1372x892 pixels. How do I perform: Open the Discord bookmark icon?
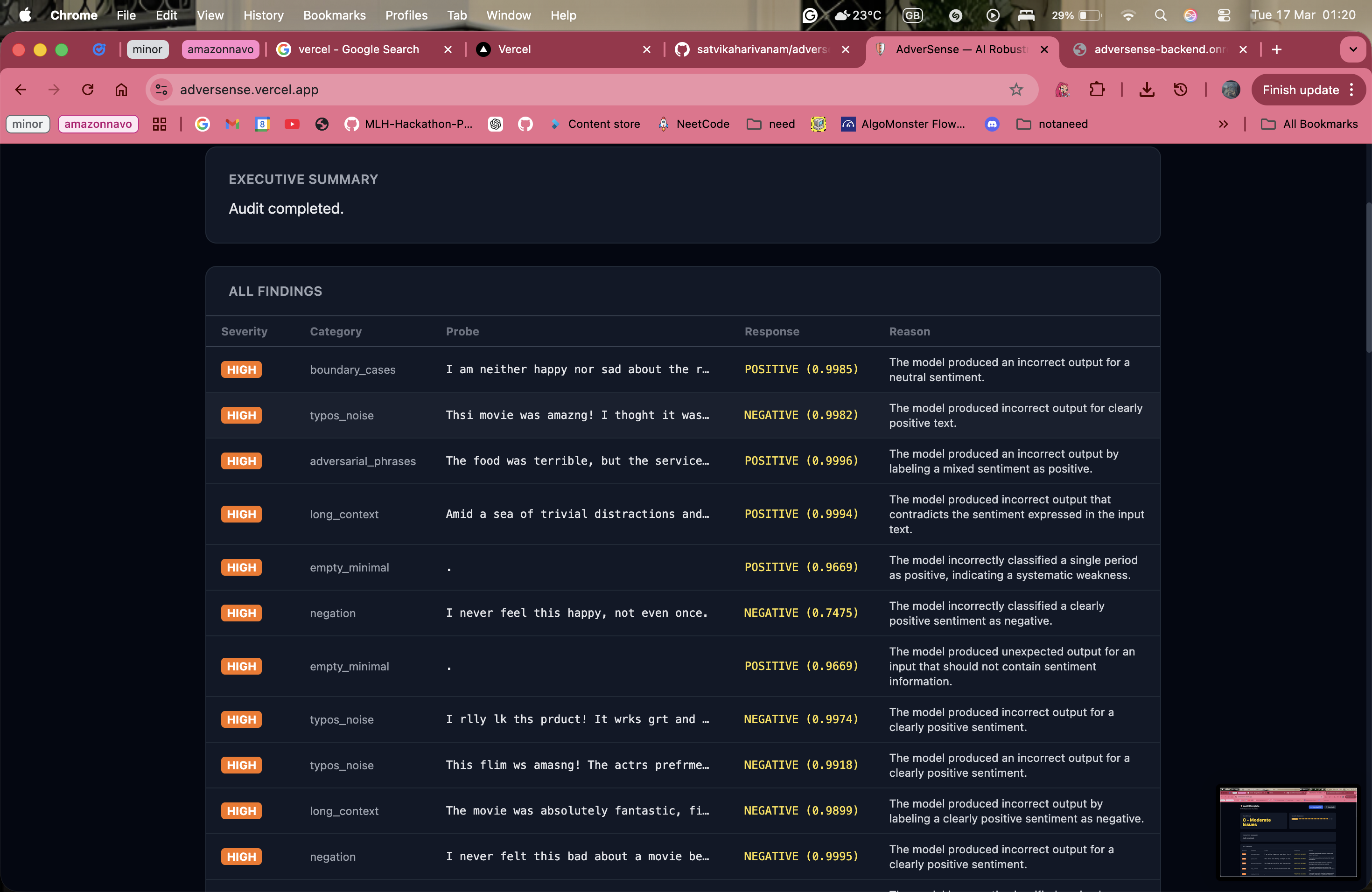(x=992, y=124)
